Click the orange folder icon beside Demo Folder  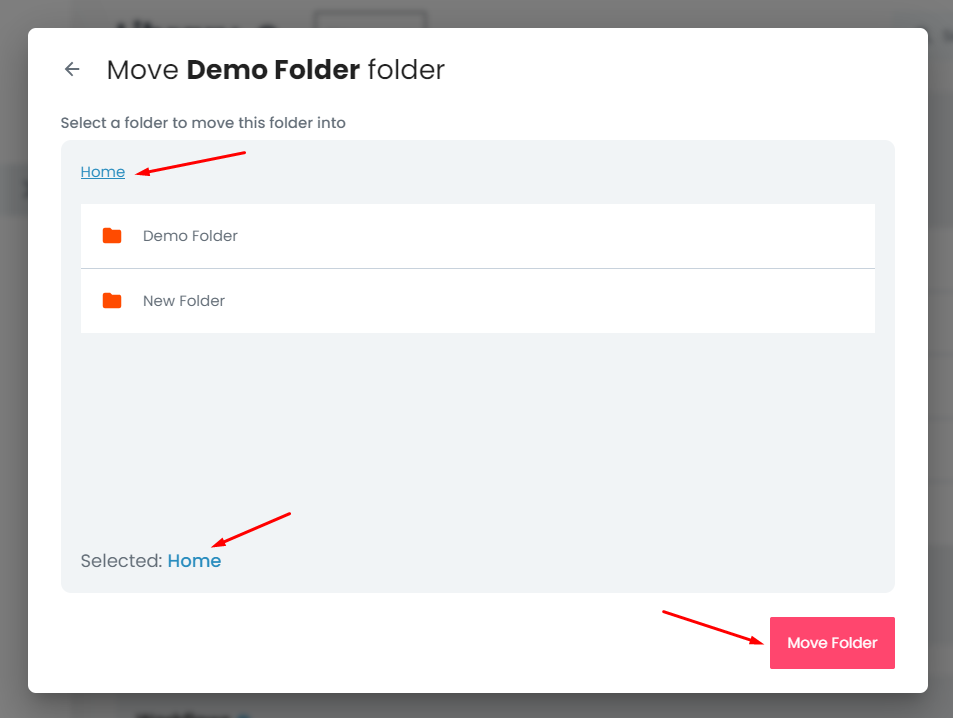pyautogui.click(x=112, y=236)
